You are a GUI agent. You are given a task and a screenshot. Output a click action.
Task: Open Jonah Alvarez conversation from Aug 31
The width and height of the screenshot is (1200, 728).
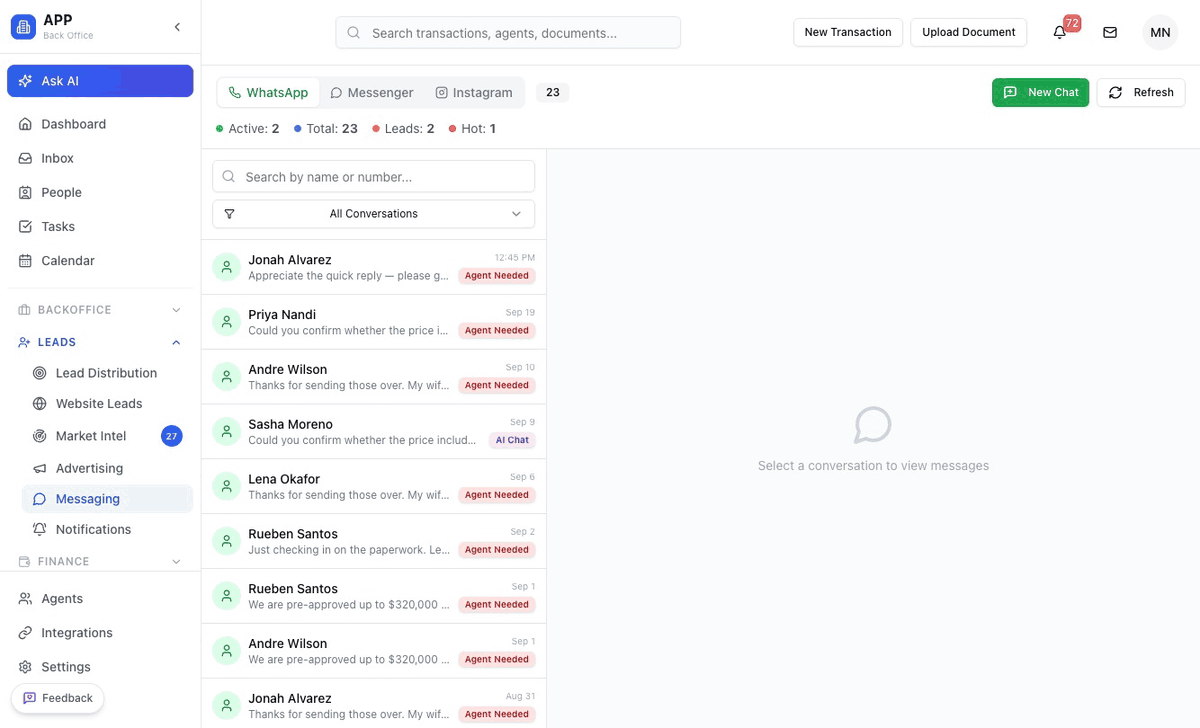[374, 704]
